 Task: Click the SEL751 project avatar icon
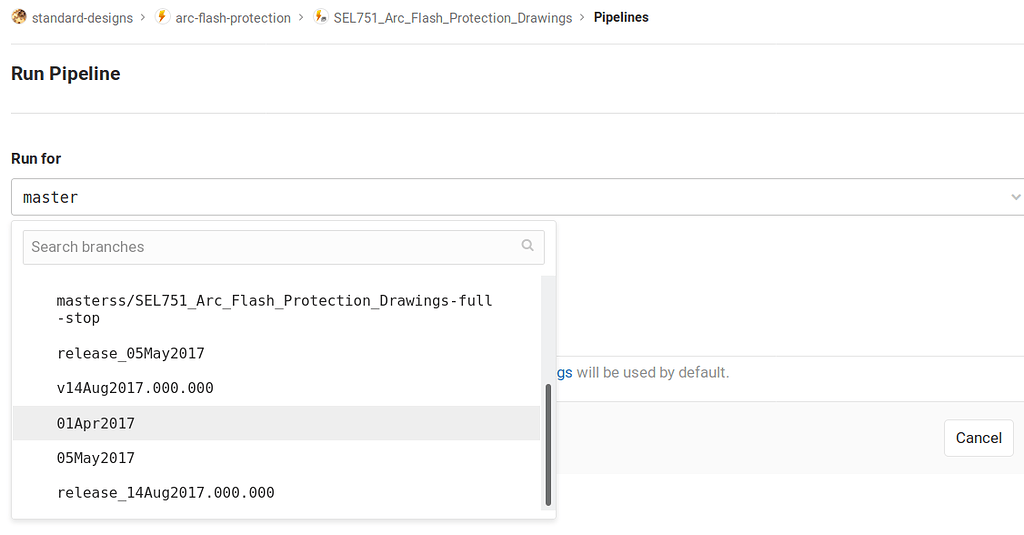(321, 17)
